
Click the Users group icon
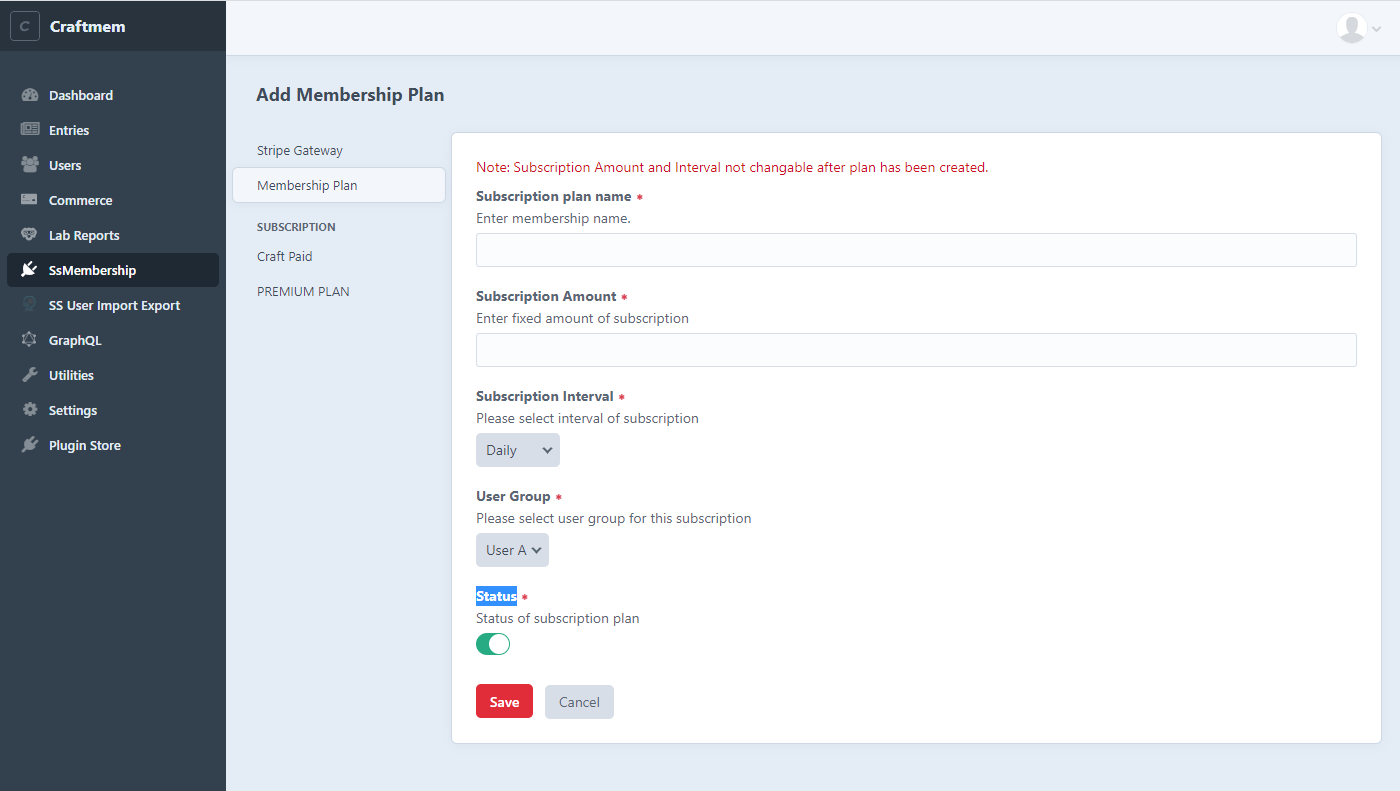point(30,165)
